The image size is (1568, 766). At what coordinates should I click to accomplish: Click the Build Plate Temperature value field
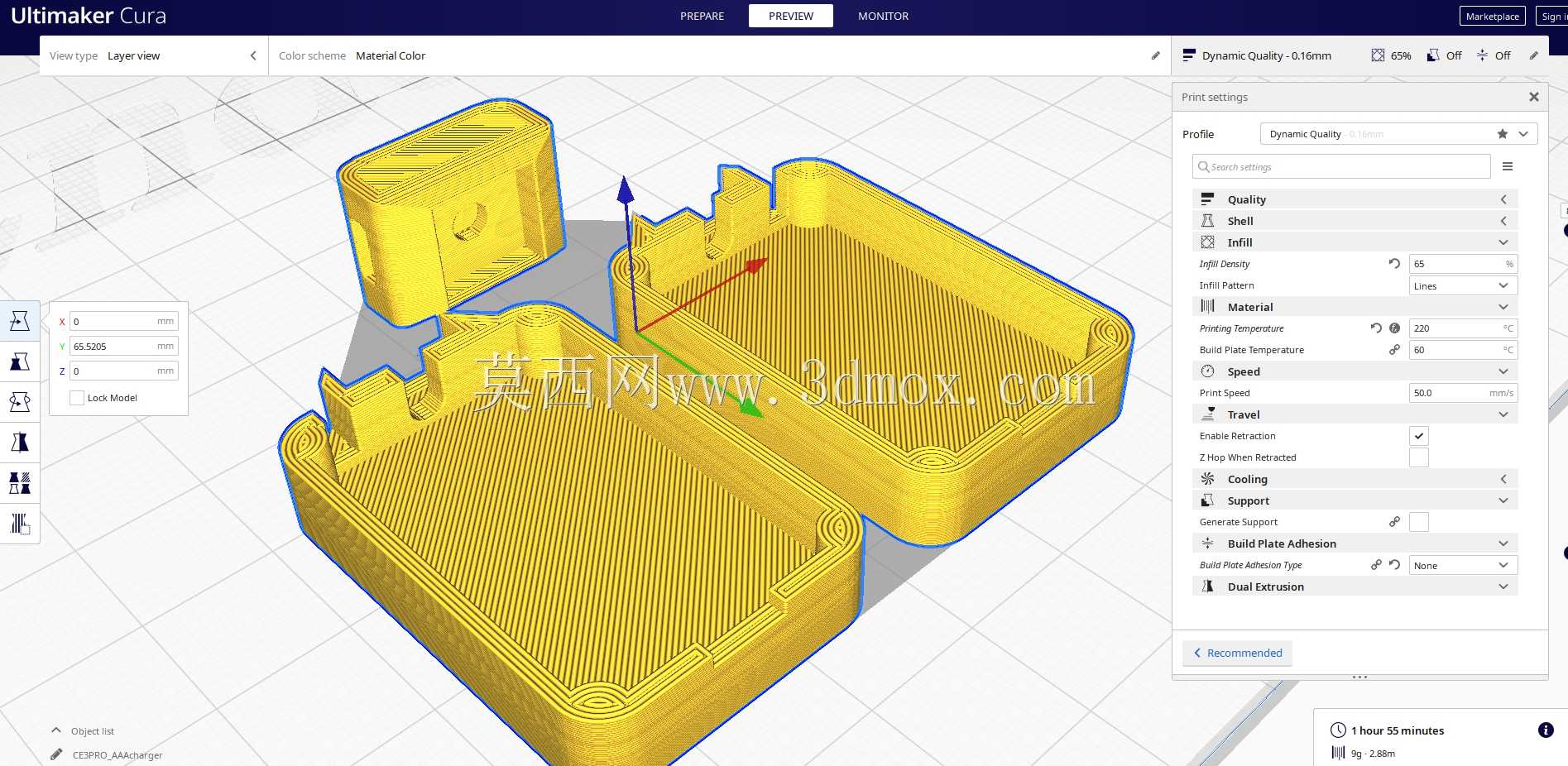coord(1463,350)
